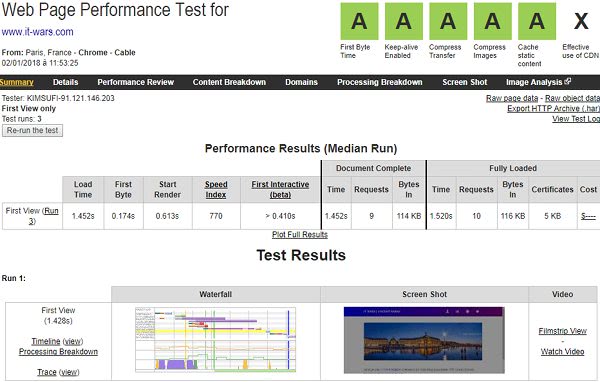Click the $---- cost link

tap(588, 216)
